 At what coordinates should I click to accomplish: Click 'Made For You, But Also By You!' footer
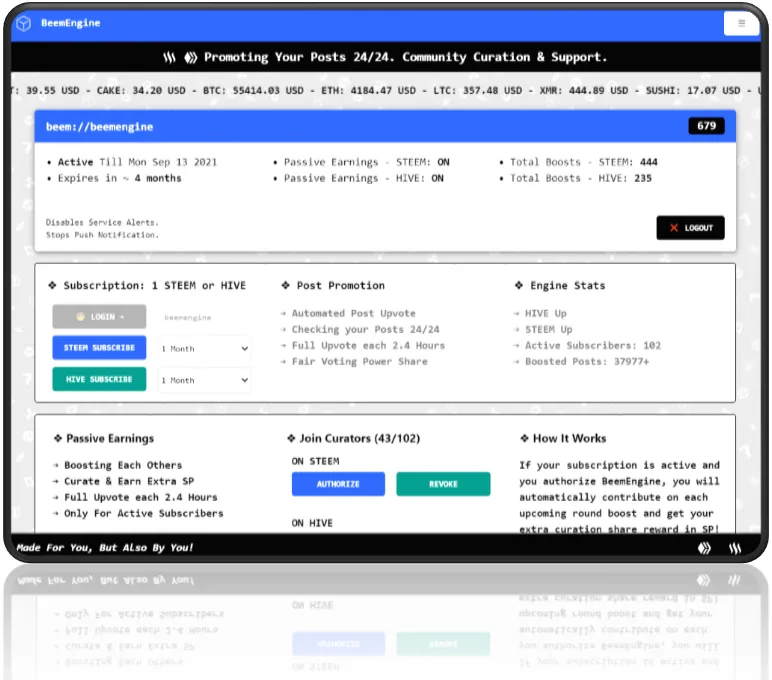pyautogui.click(x=105, y=548)
